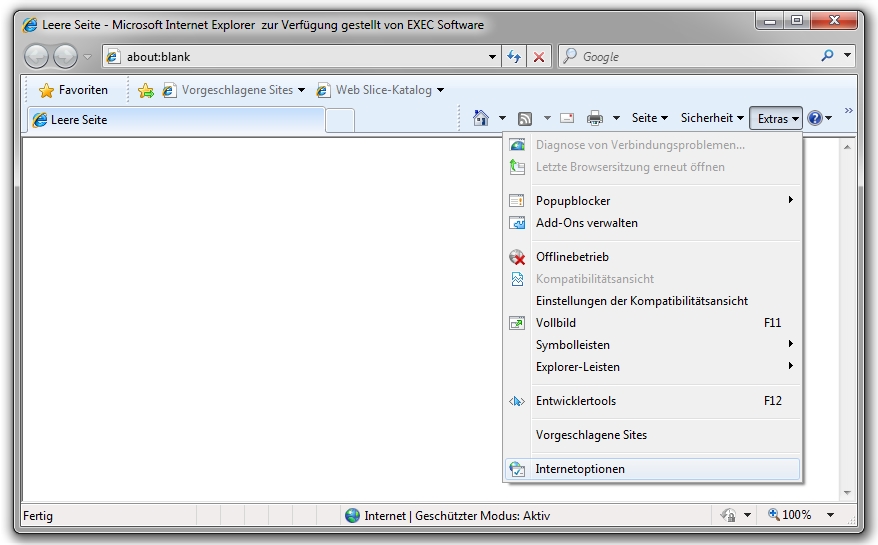The width and height of the screenshot is (878, 545).
Task: Click the Add to favorites bar icon
Action: (146, 90)
